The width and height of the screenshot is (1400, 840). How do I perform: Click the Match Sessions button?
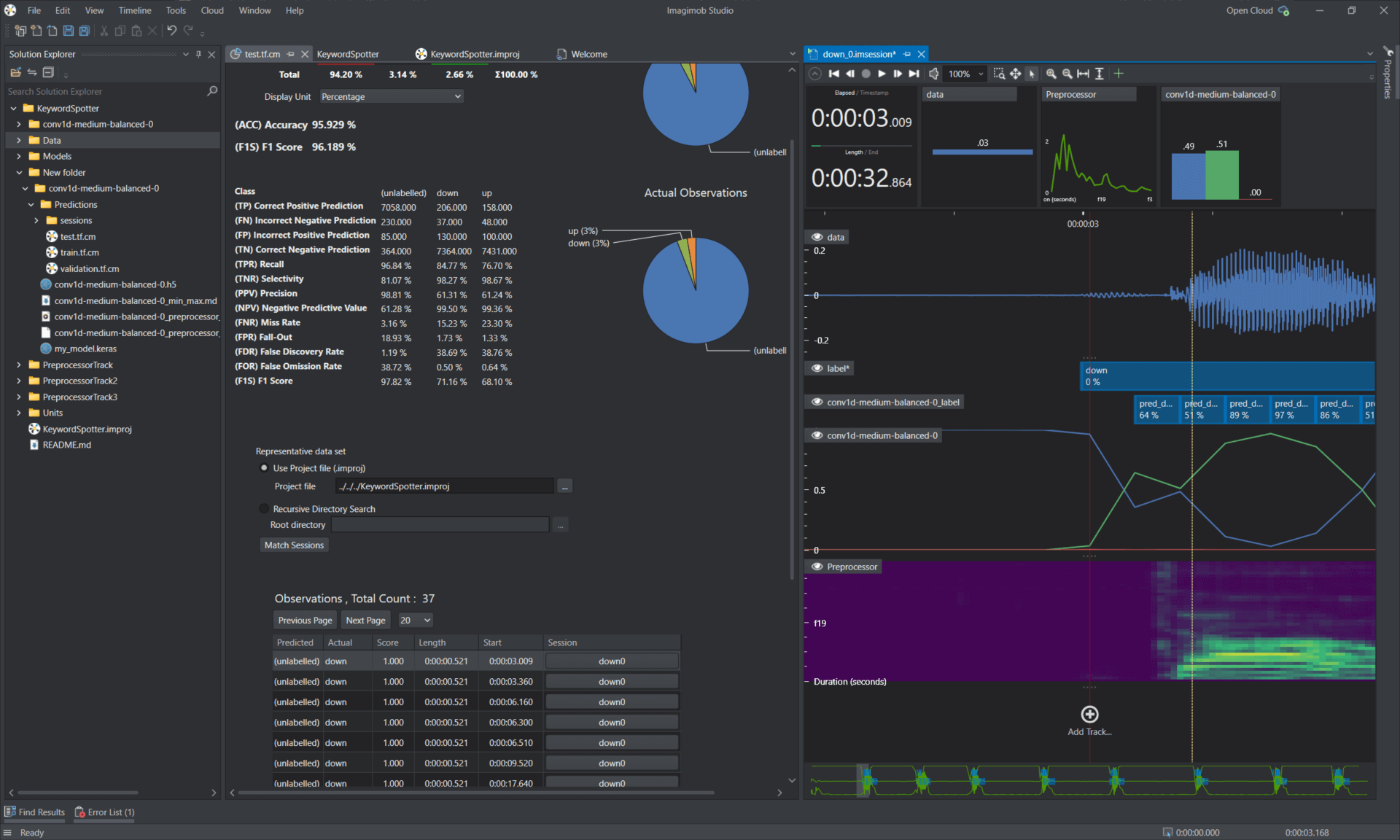(294, 545)
